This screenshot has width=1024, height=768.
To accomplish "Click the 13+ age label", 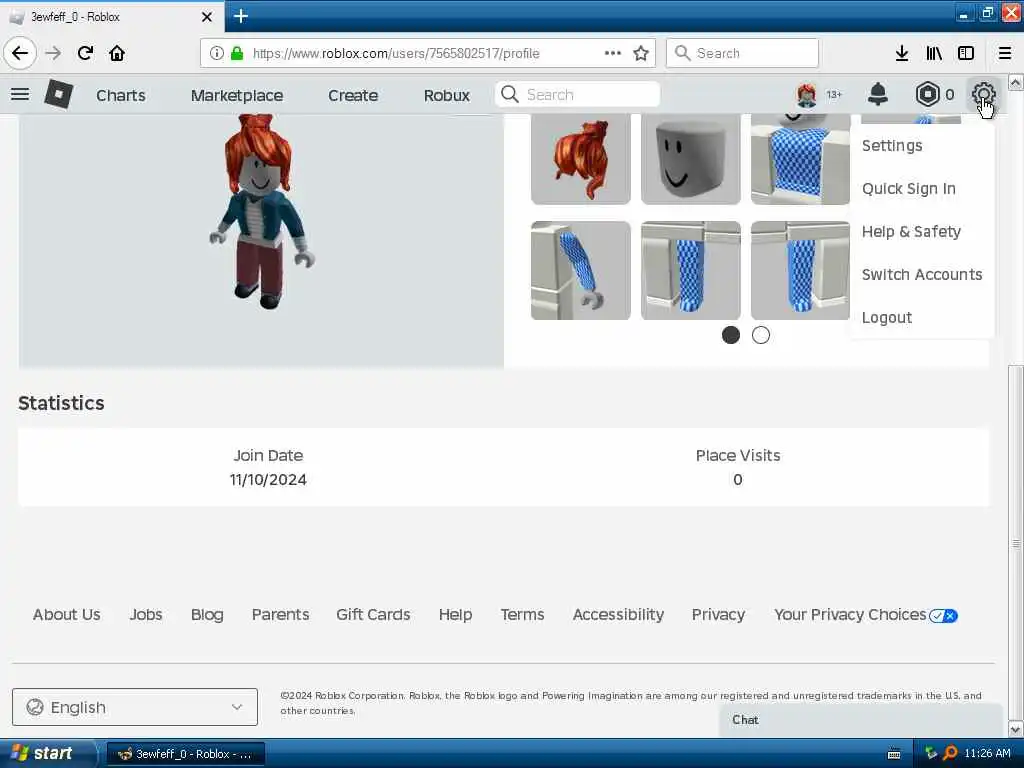I will (834, 95).
